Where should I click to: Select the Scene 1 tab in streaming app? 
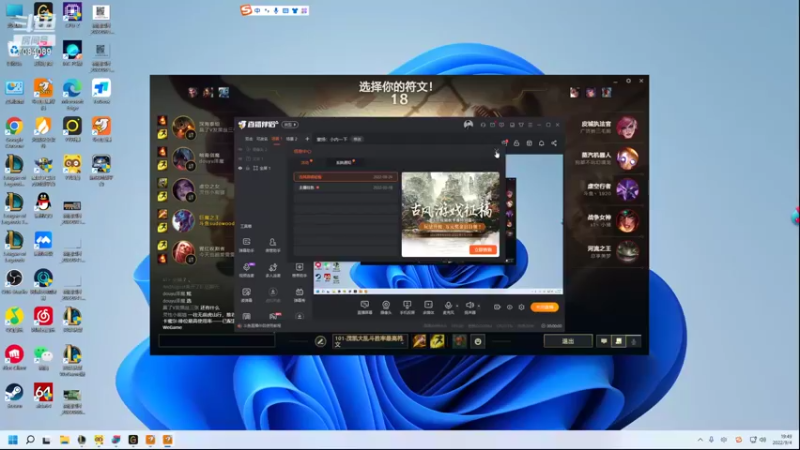click(x=277, y=139)
